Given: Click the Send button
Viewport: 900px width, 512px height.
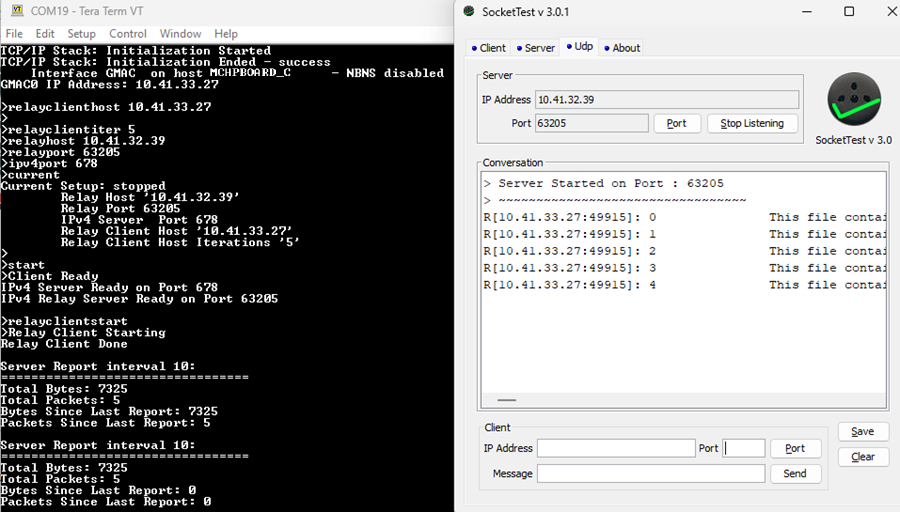Looking at the screenshot, I should point(795,474).
